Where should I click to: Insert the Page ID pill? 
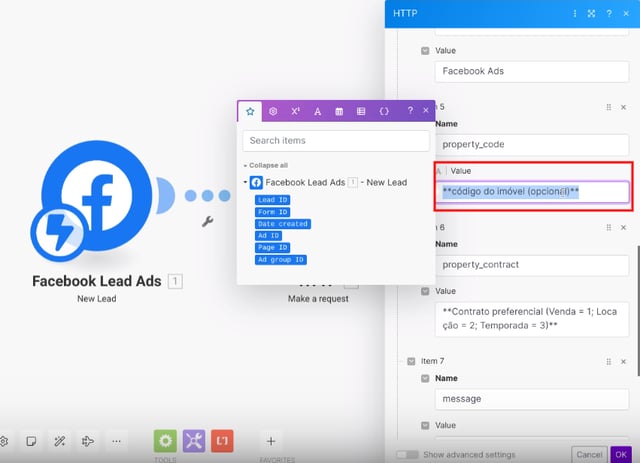[273, 247]
